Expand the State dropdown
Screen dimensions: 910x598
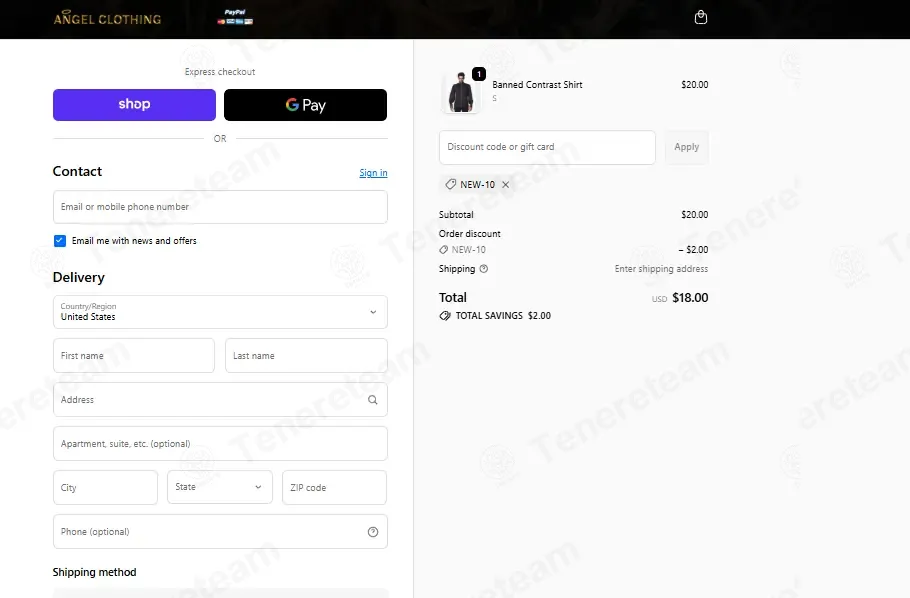point(219,487)
